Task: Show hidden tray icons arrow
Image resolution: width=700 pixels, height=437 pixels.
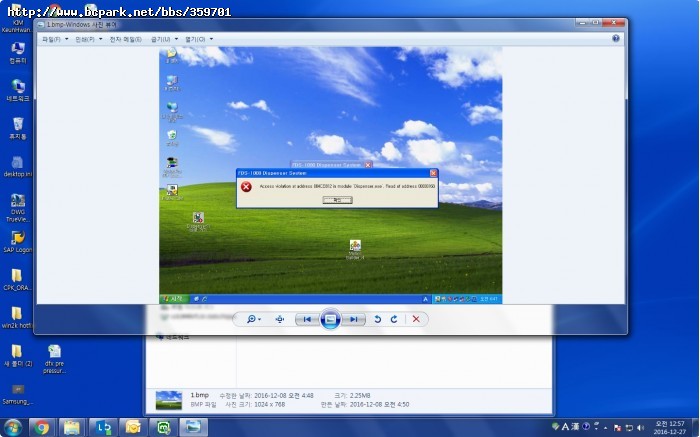Action: pos(605,428)
